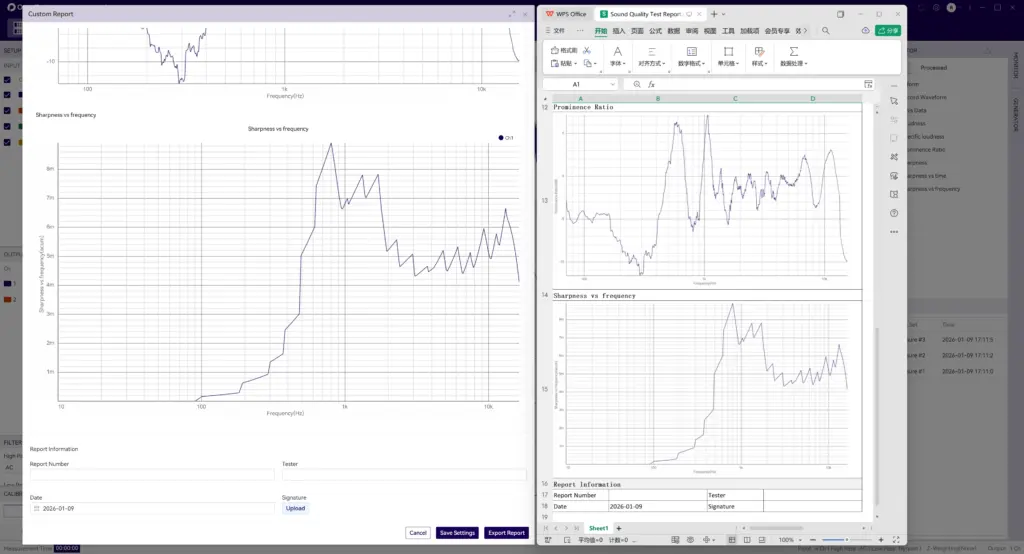This screenshot has height=554, width=1024.
Task: Click the insert function fx icon
Action: [650, 85]
